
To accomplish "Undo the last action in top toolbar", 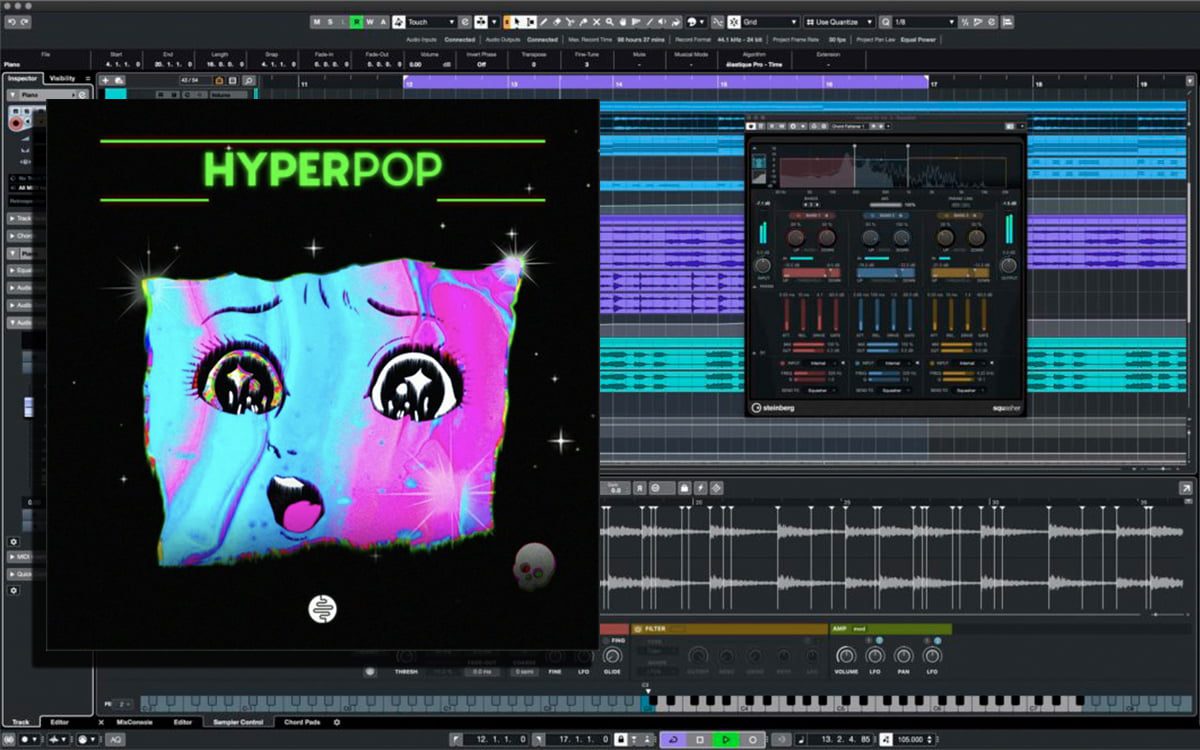I will click(x=11, y=21).
